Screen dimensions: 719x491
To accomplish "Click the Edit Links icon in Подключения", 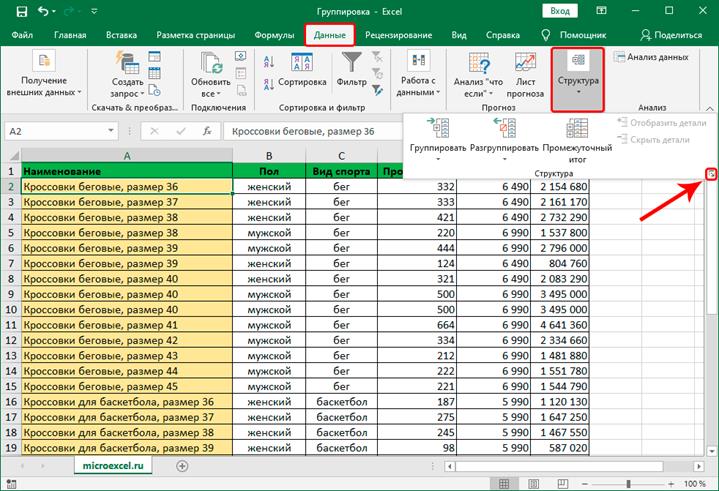I will coord(241,90).
